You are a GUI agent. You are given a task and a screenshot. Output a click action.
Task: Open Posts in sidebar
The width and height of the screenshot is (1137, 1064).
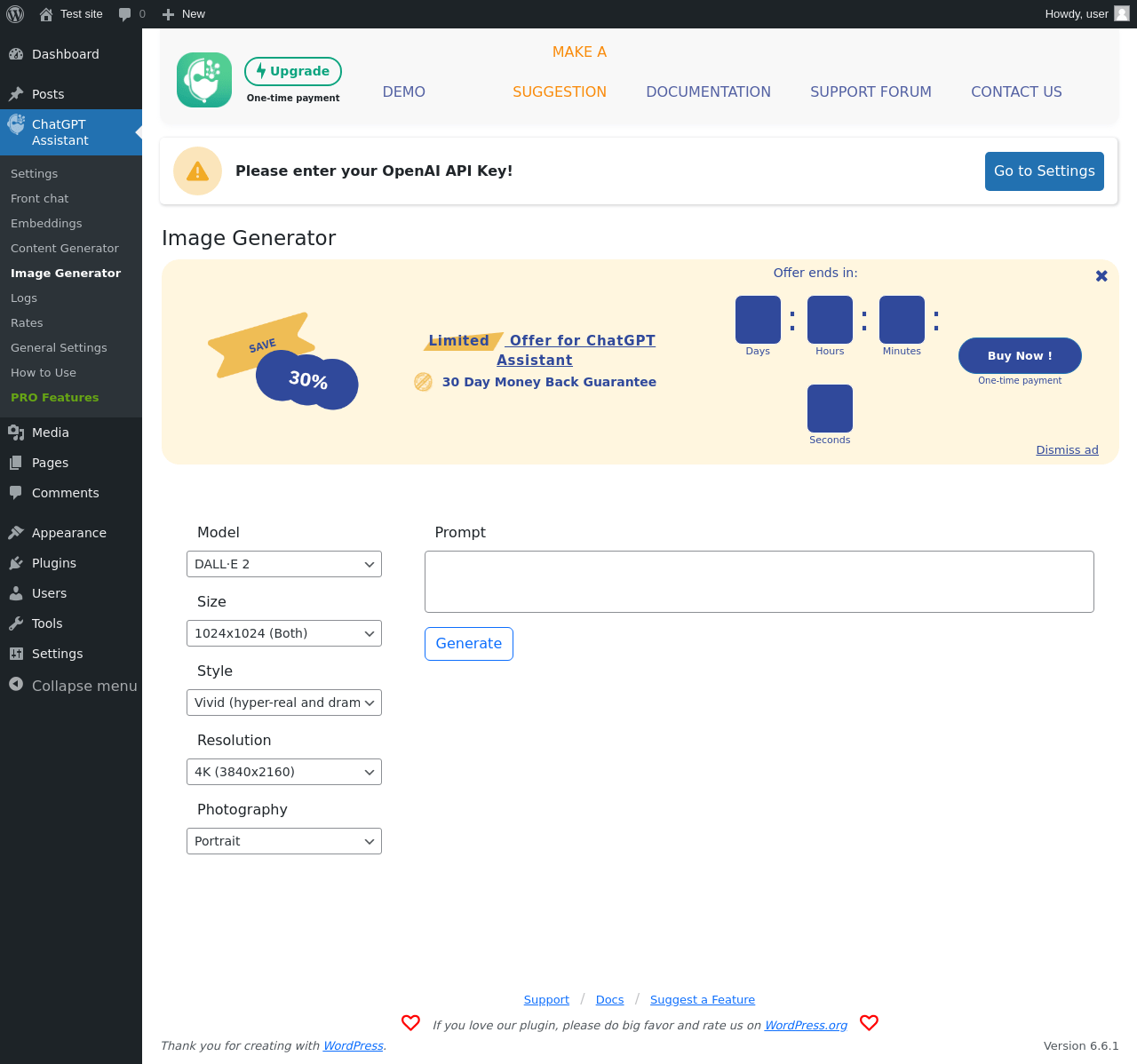(x=71, y=94)
